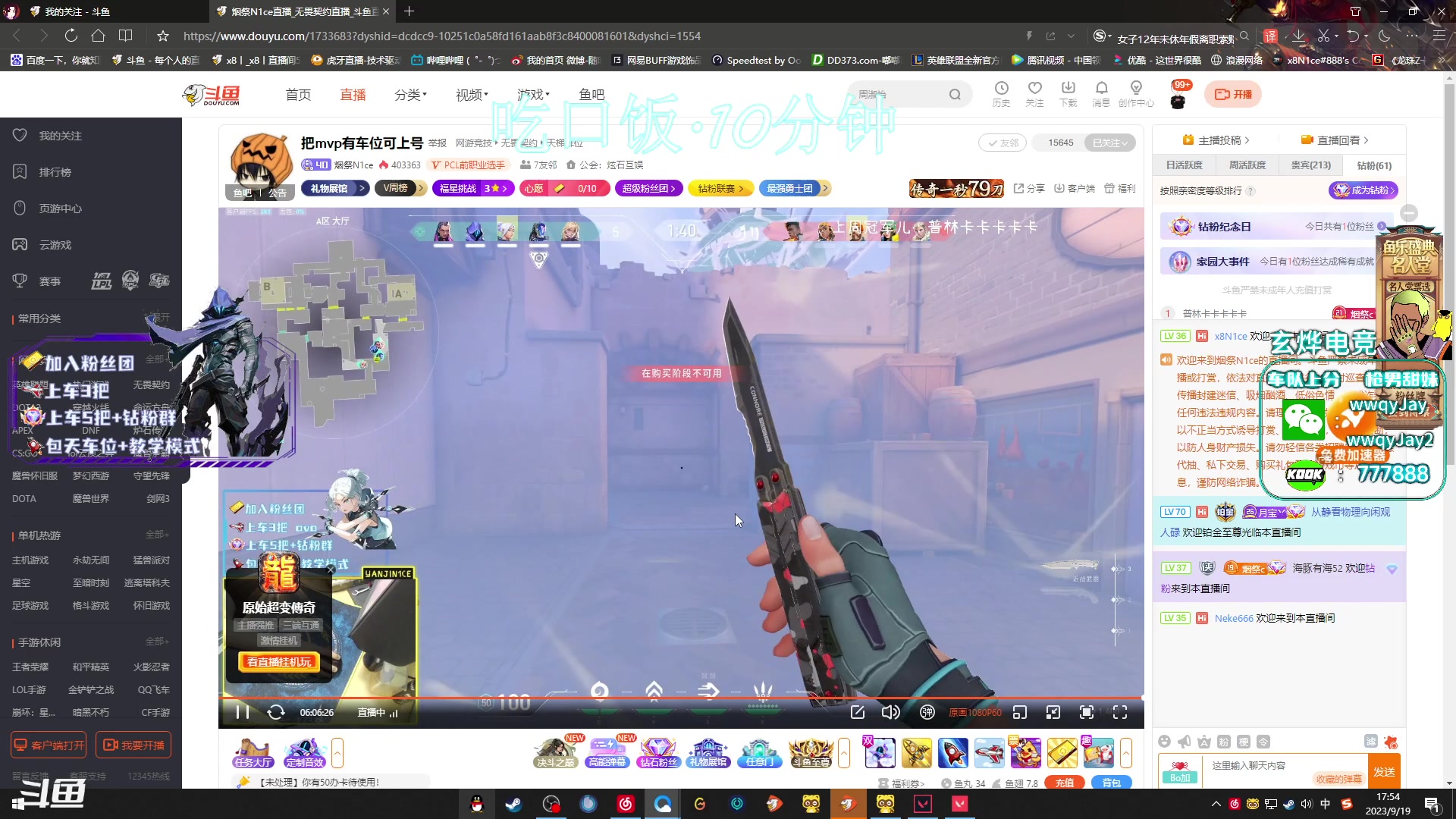Switch to the 贵宾(213) tab
This screenshot has width=1456, height=819.
(1310, 165)
